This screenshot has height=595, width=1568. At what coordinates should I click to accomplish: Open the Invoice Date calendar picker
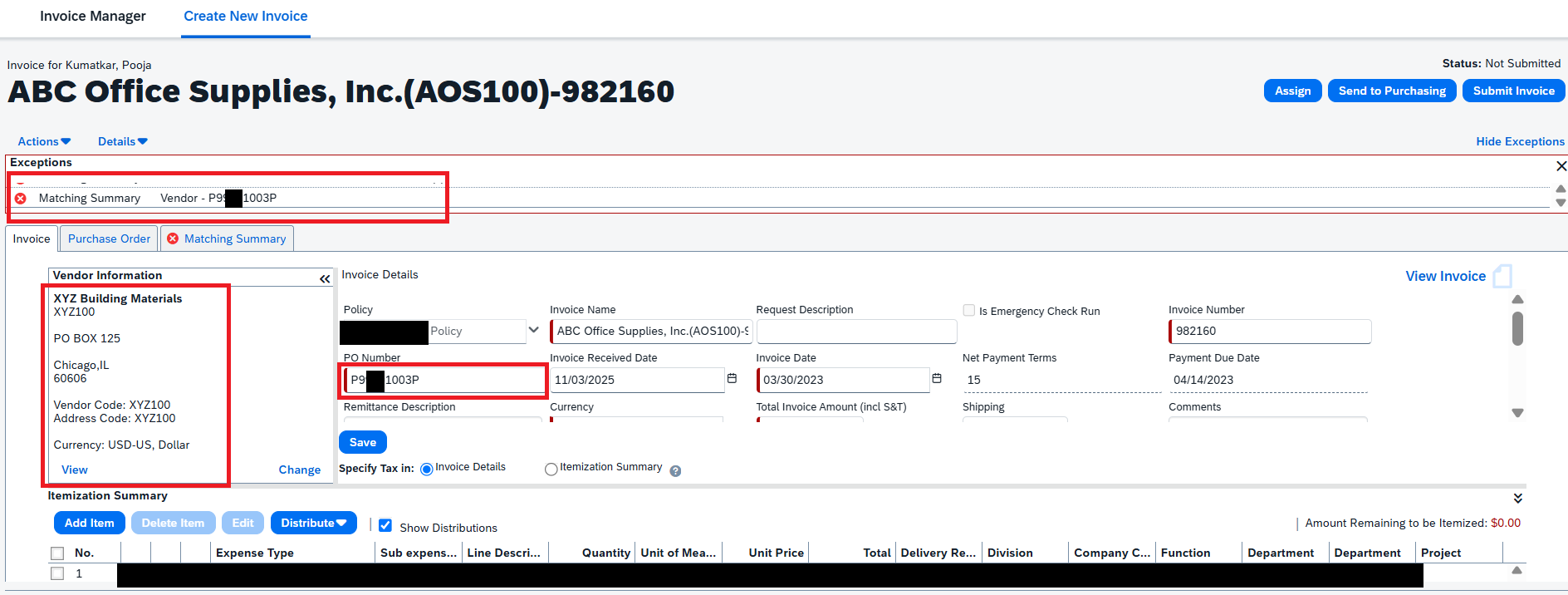(937, 378)
